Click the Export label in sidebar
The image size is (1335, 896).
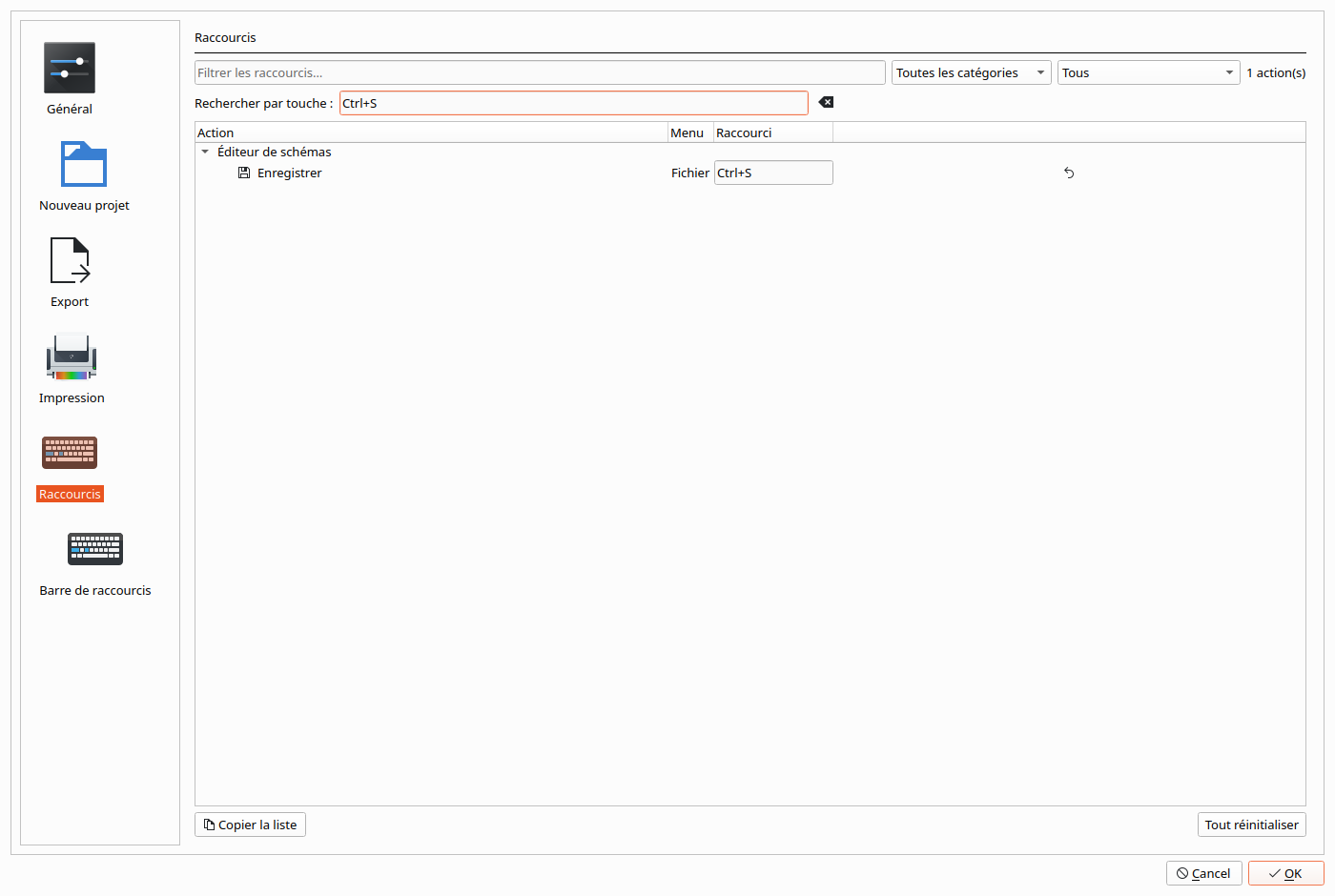click(x=70, y=301)
